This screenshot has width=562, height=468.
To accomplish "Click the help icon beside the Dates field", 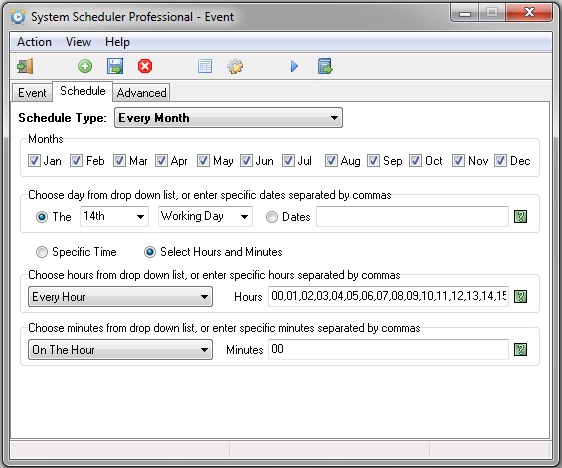I will pyautogui.click(x=520, y=216).
